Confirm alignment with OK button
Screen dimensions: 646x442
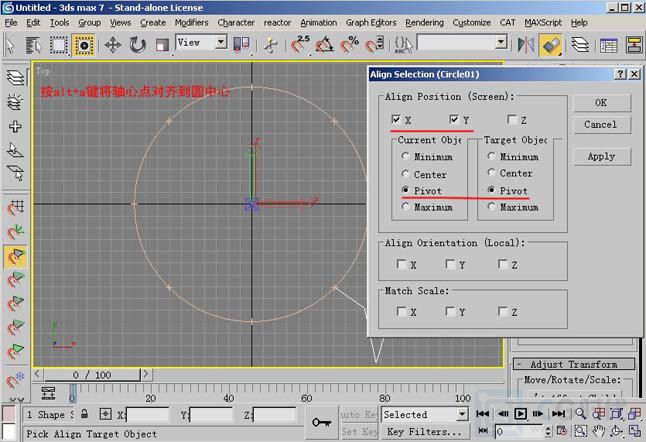[602, 103]
